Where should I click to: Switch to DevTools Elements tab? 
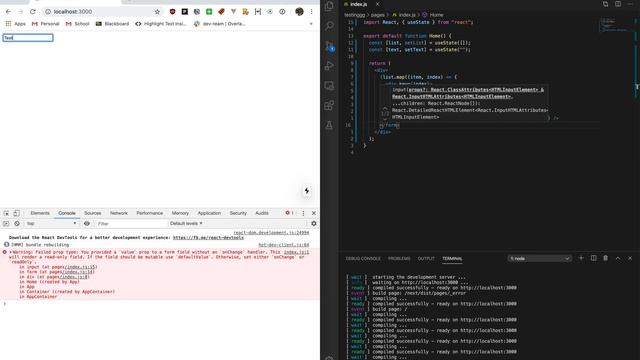coord(40,213)
